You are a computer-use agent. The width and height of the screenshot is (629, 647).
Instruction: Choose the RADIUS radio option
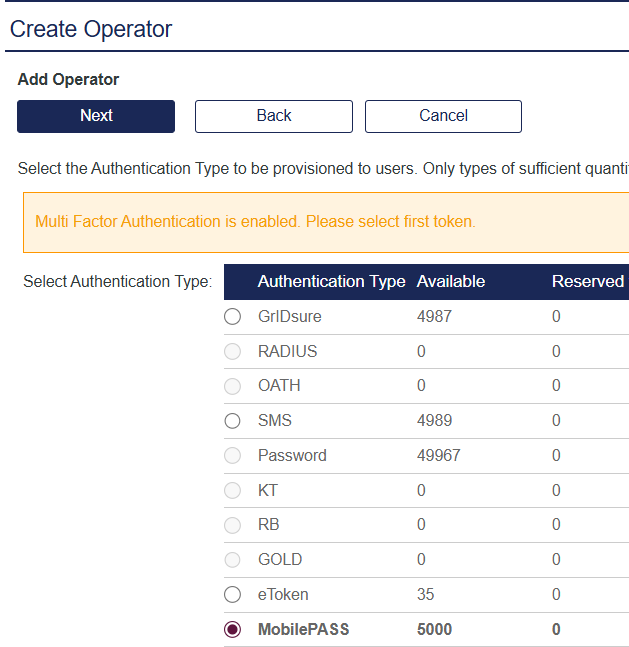[233, 352]
